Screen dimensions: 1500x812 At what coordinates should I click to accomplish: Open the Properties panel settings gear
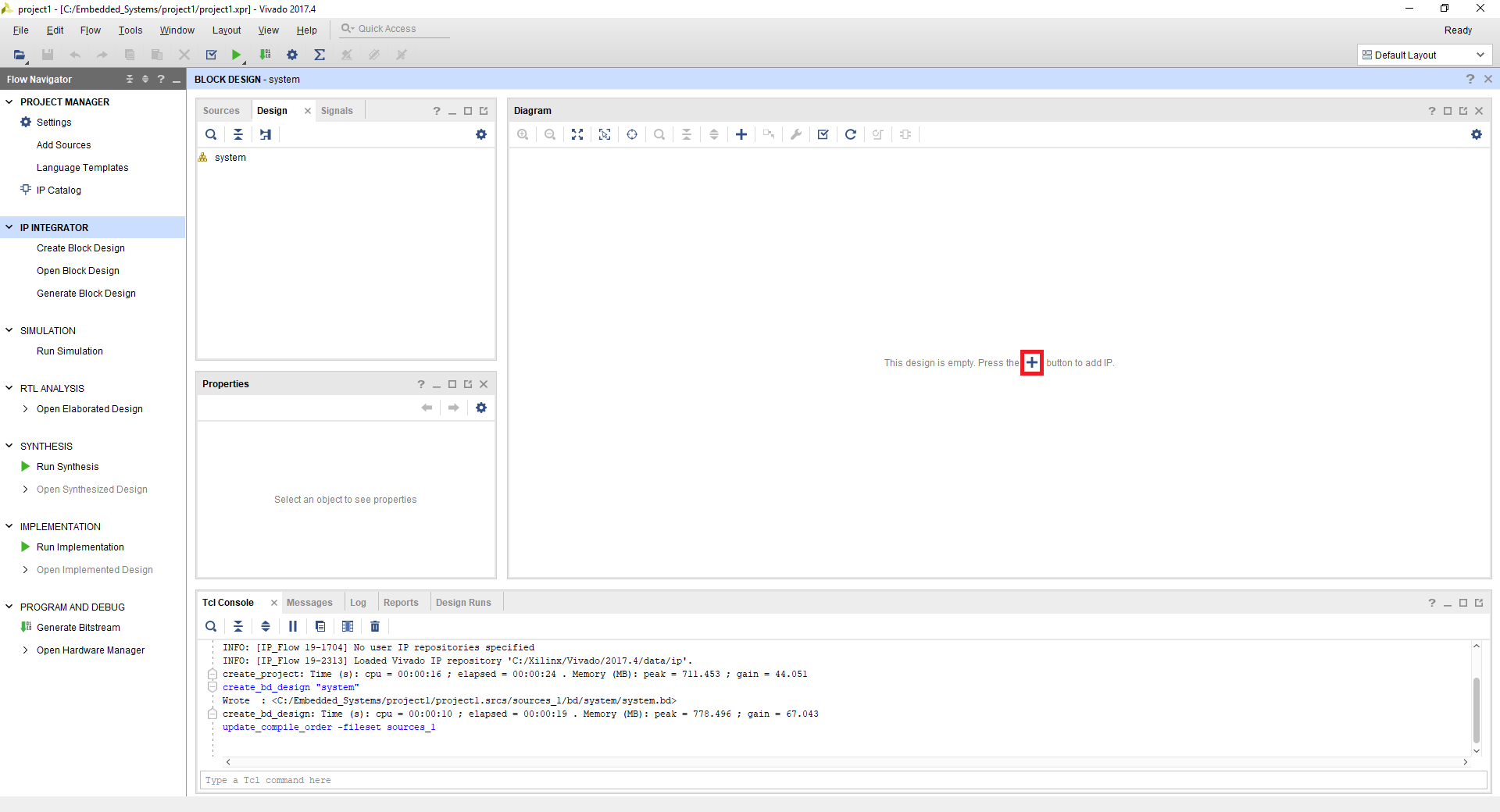tap(481, 408)
